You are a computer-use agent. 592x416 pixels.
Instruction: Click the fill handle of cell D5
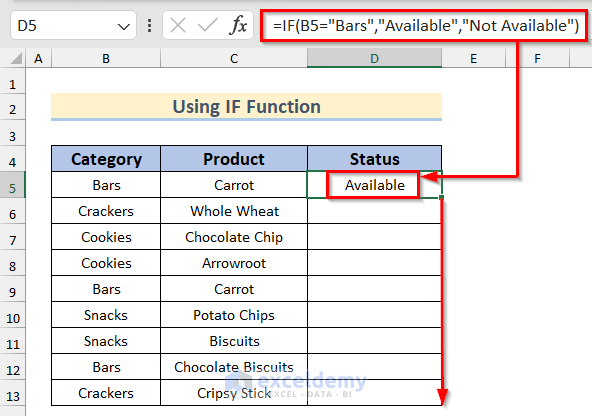tap(441, 197)
